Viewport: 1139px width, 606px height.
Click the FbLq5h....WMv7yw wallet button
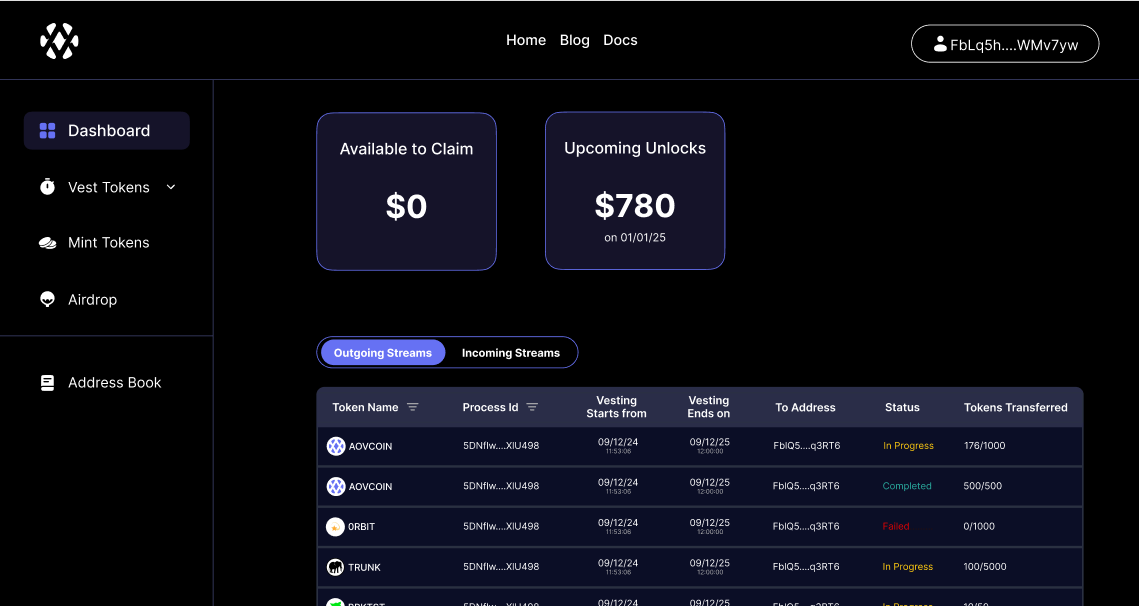(1004, 43)
